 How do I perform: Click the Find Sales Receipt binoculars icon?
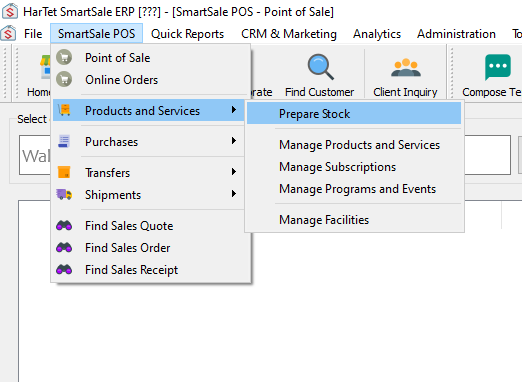(64, 269)
